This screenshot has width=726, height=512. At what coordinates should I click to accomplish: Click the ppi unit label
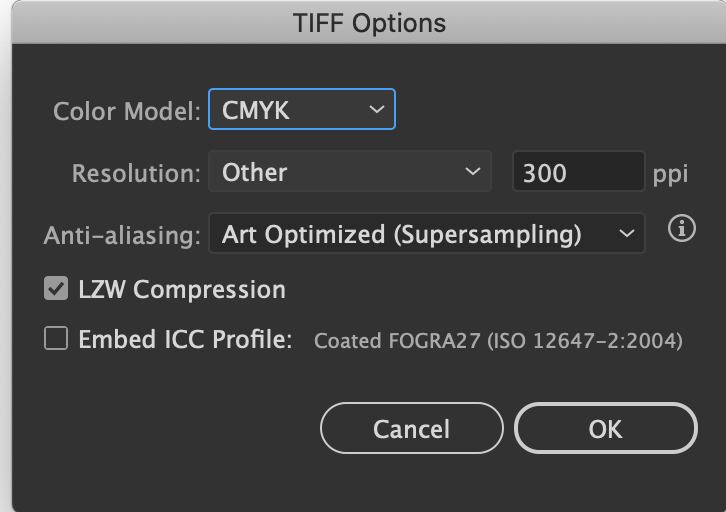[x=671, y=173]
